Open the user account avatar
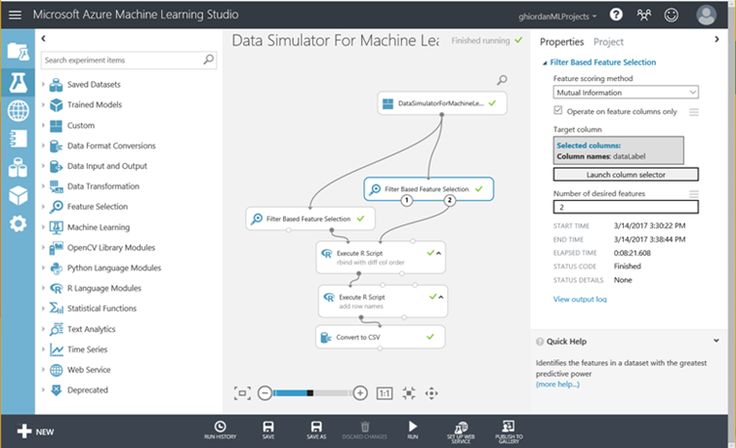This screenshot has width=736, height=448. 706,15
